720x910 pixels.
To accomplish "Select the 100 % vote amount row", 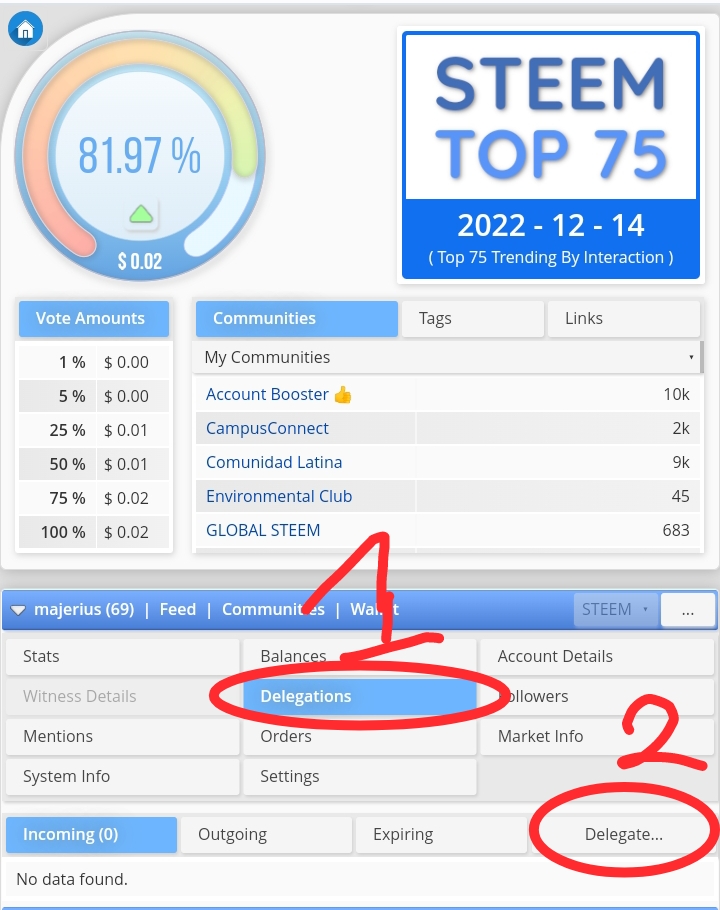I will coord(94,532).
